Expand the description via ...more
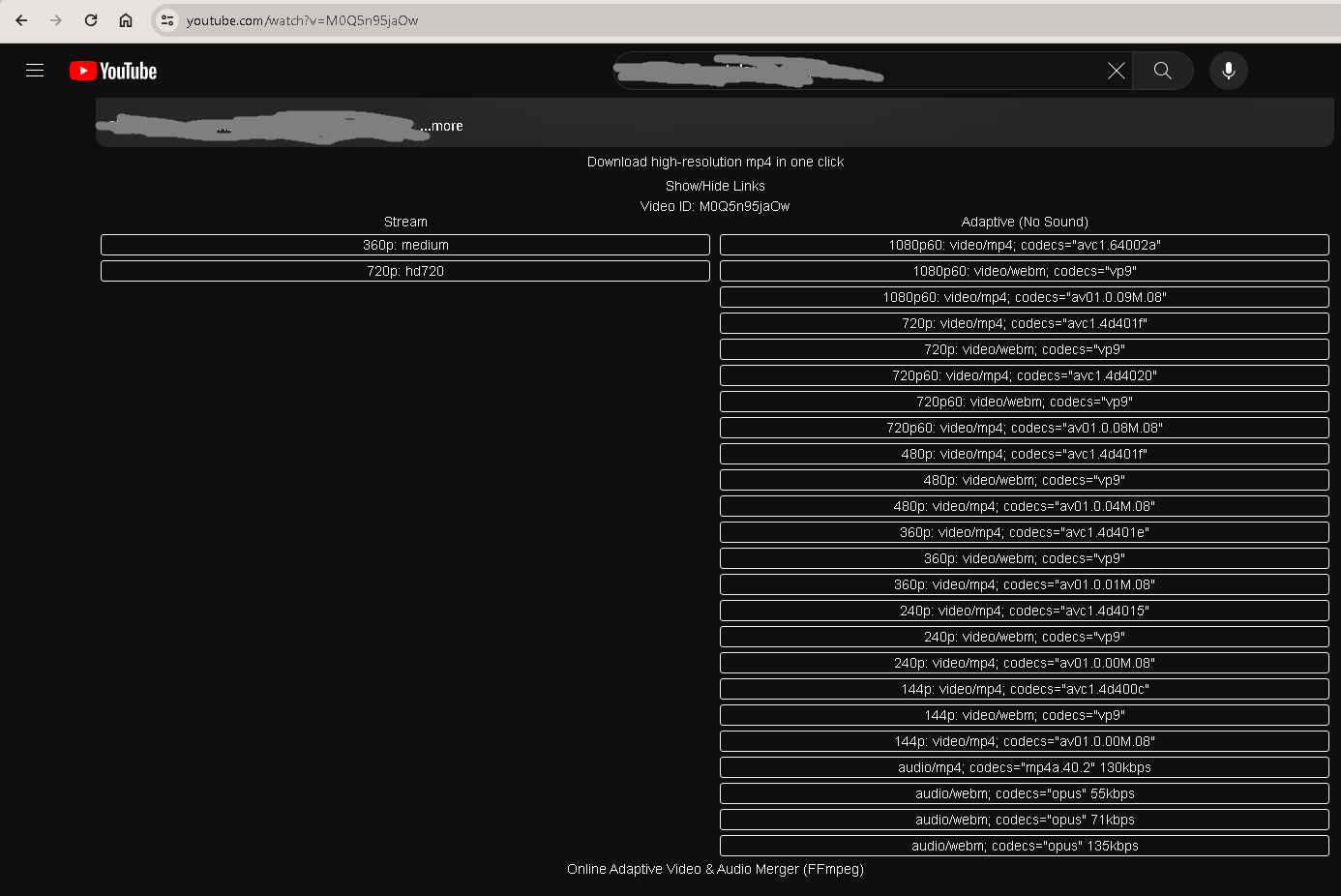This screenshot has width=1341, height=896. click(x=442, y=126)
